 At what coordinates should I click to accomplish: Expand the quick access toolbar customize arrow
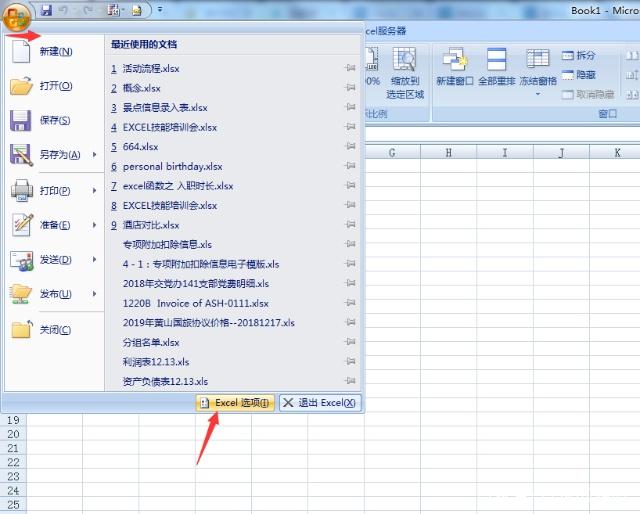(x=160, y=9)
